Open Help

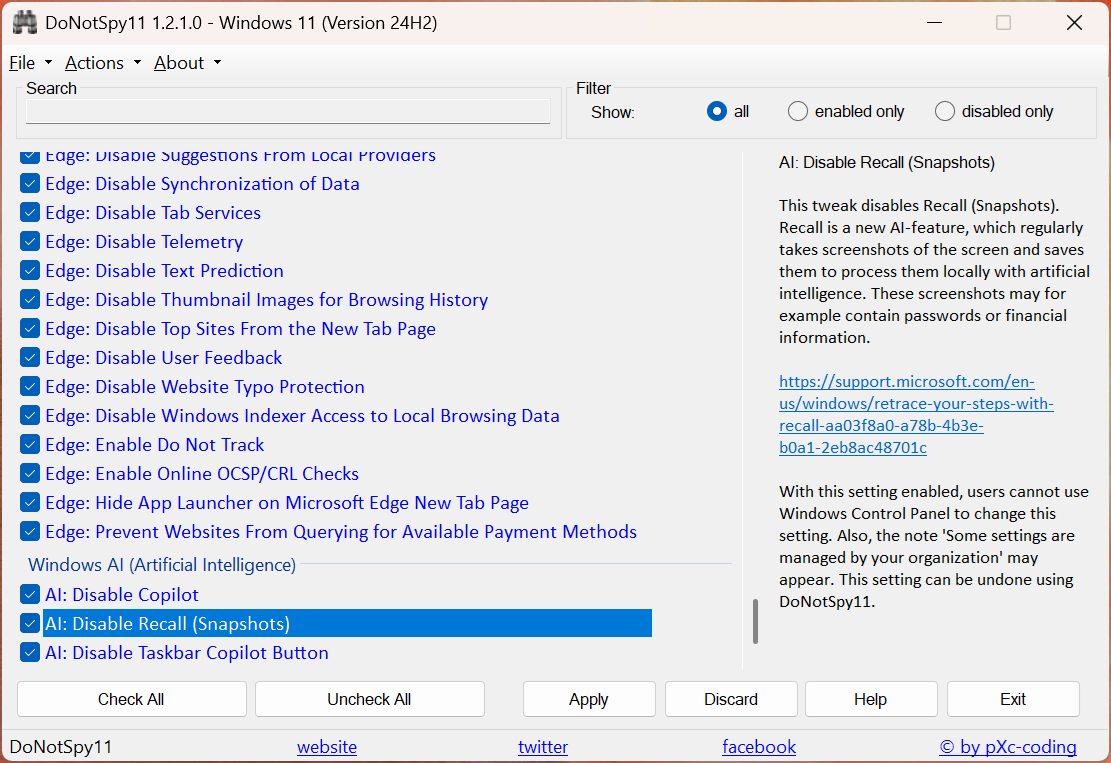(871, 699)
